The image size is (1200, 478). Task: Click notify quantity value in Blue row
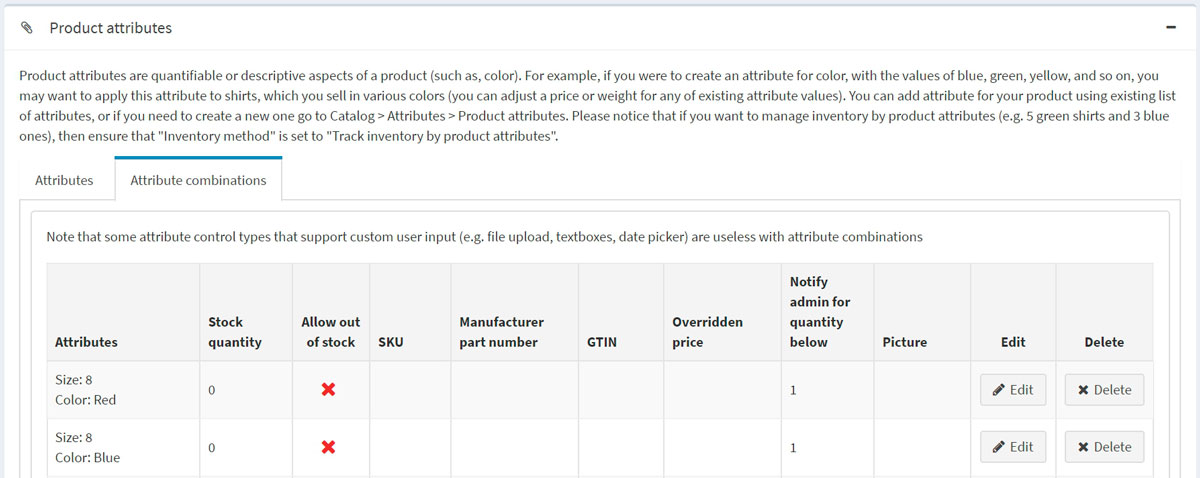tap(793, 447)
